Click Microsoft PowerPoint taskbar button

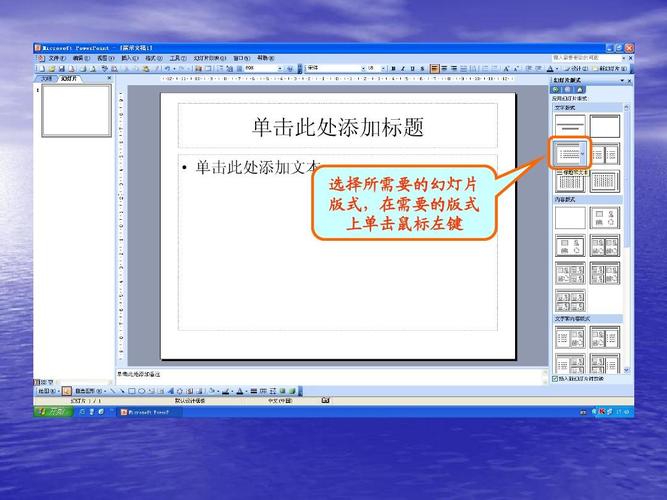[149, 412]
